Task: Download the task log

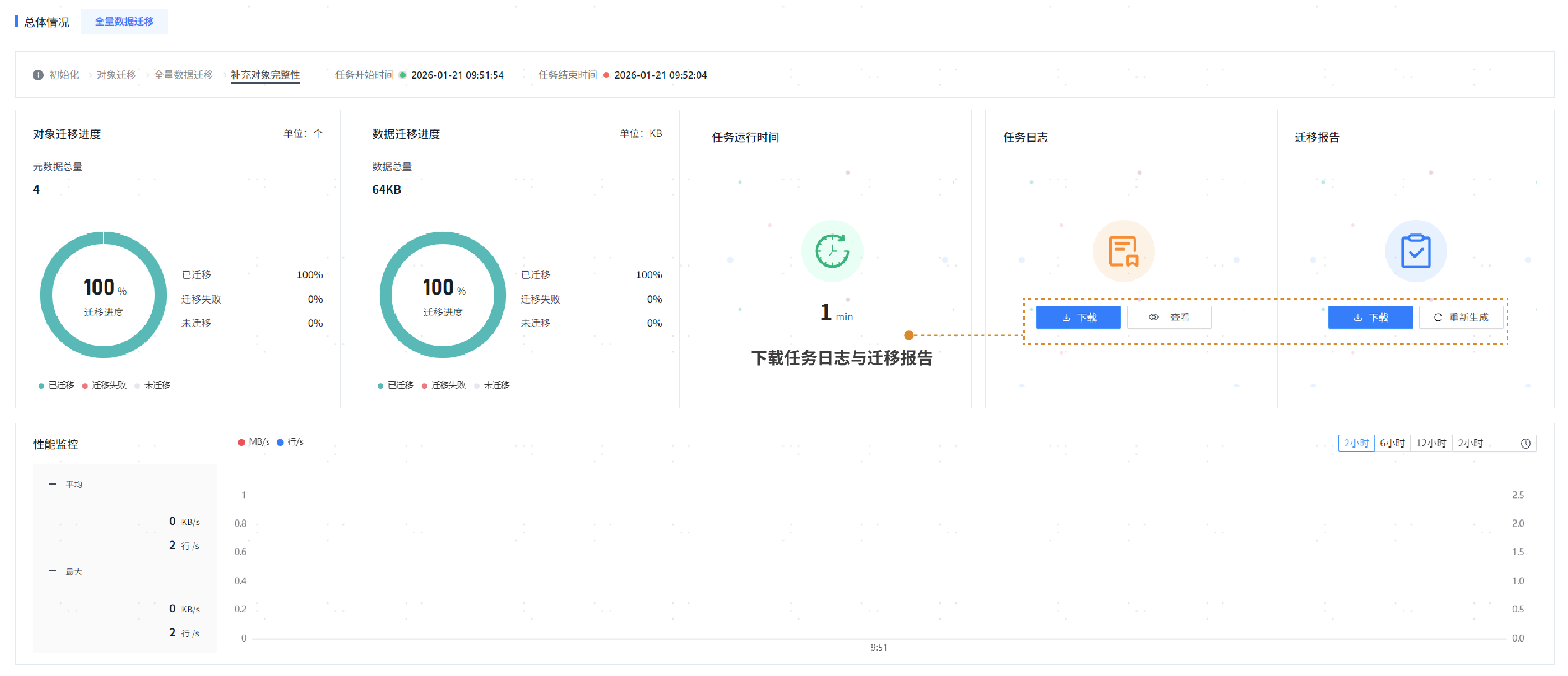Action: 1078,317
